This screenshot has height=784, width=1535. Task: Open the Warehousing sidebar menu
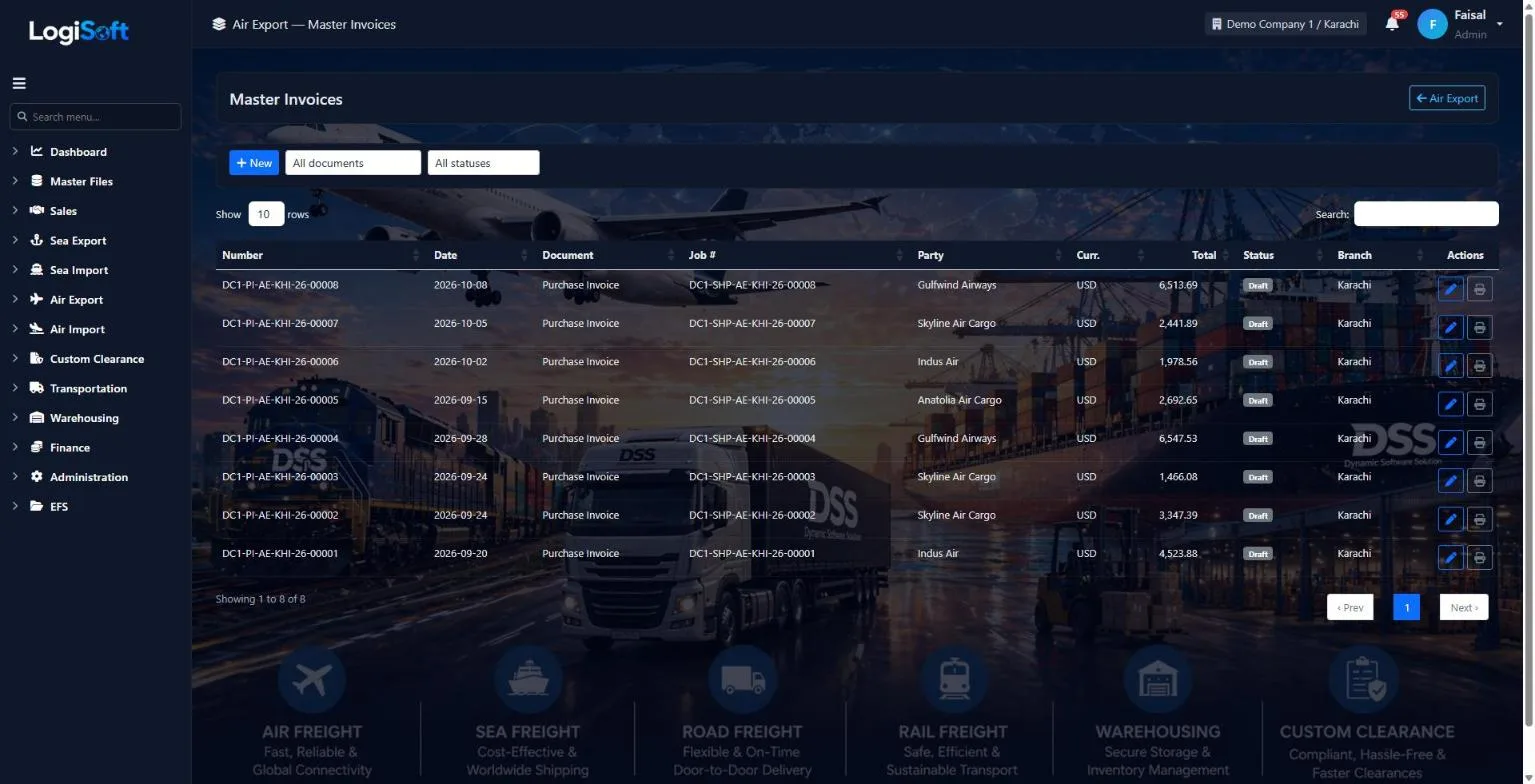(x=84, y=418)
